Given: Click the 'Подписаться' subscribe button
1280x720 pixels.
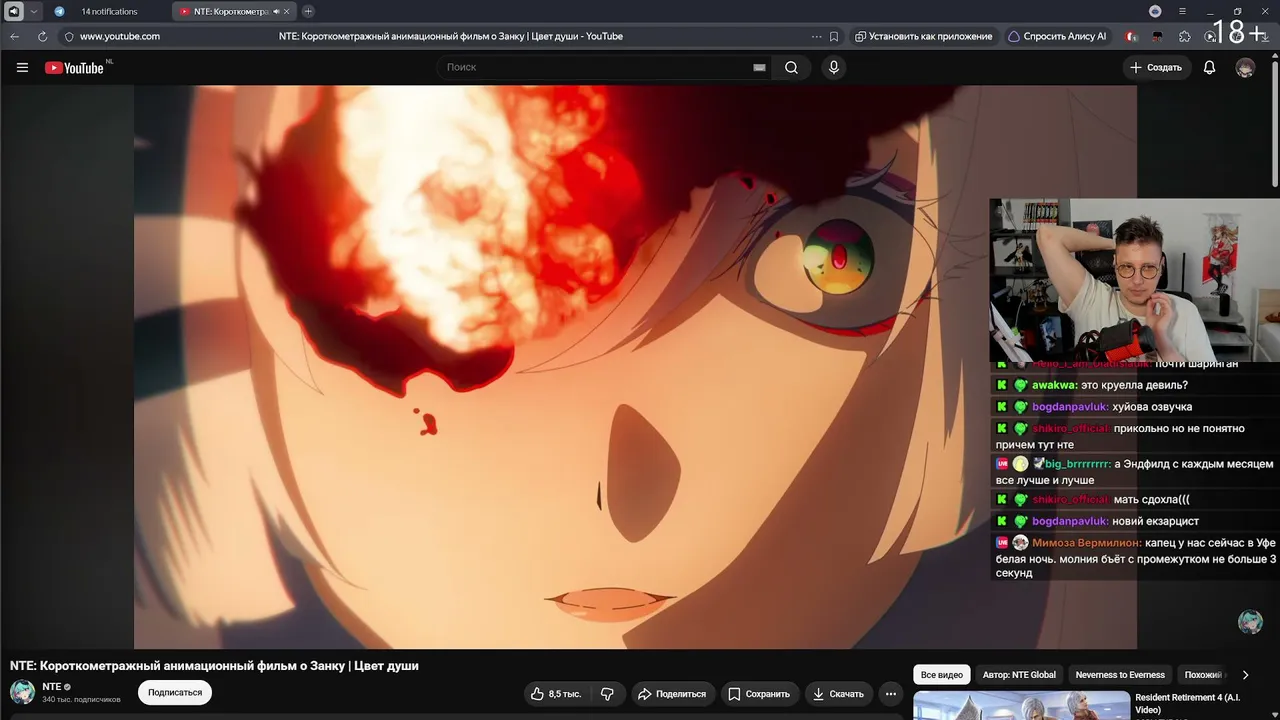Looking at the screenshot, I should 175,692.
